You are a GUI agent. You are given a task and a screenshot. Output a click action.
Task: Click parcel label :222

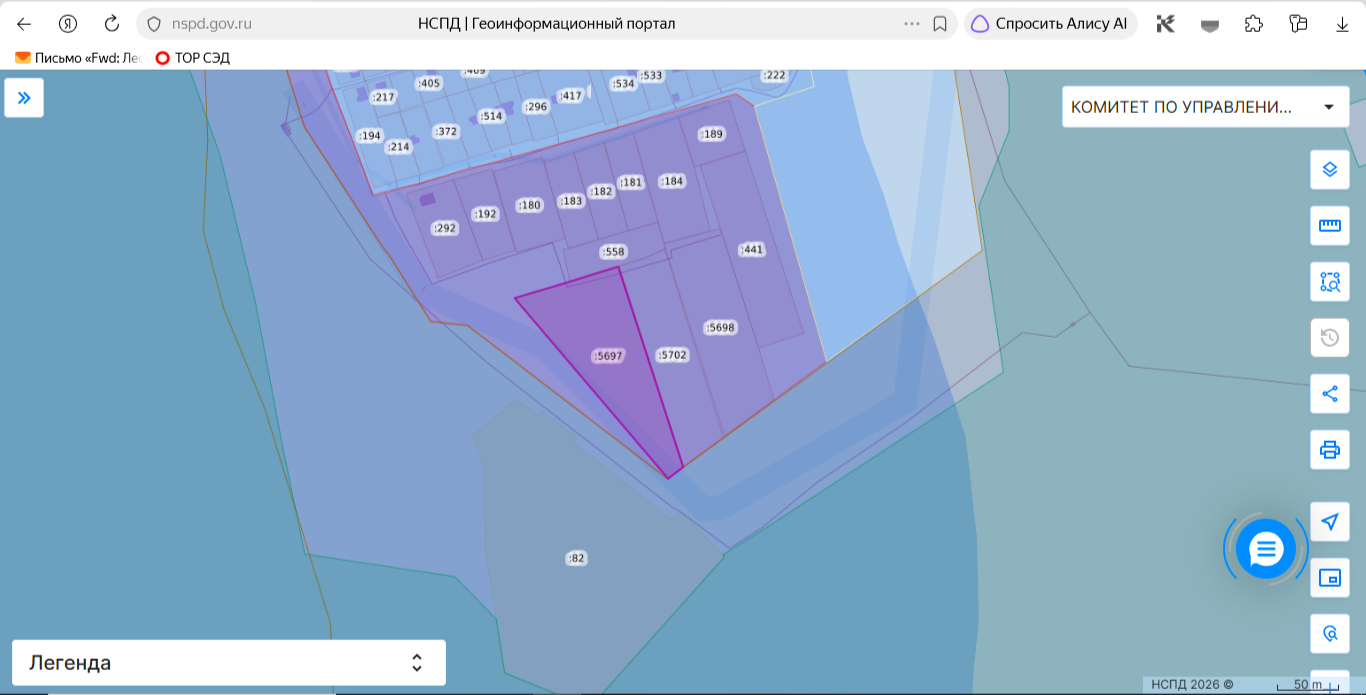click(x=774, y=75)
